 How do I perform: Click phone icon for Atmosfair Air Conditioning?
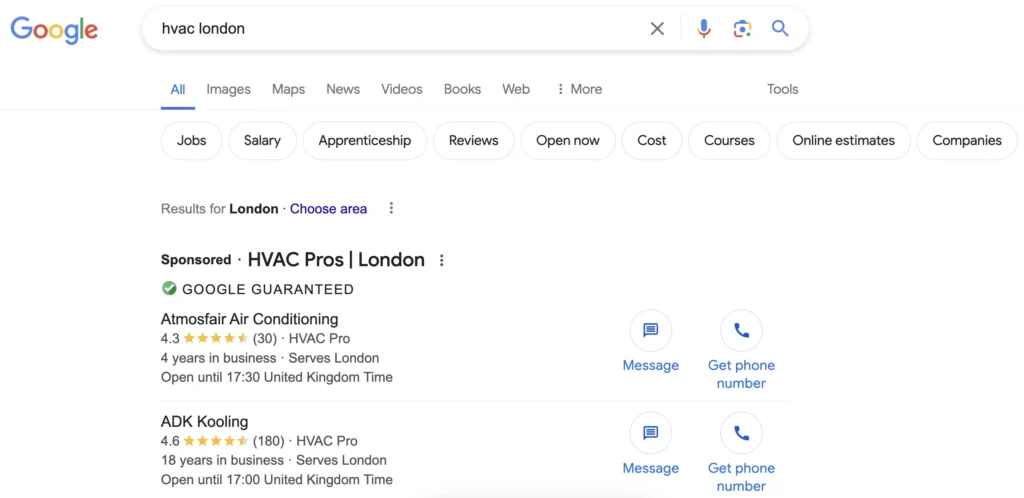(x=741, y=330)
